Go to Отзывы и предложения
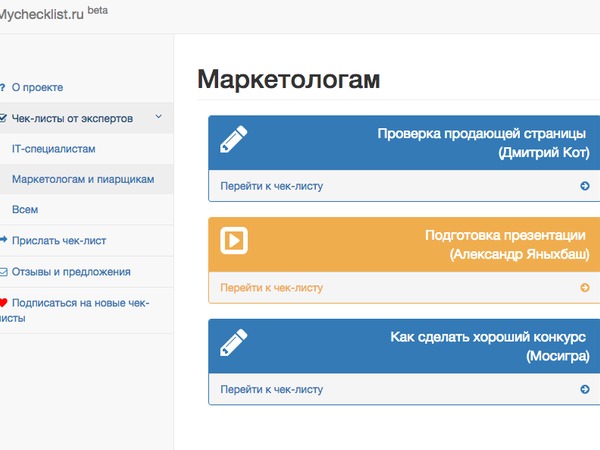 [71, 272]
